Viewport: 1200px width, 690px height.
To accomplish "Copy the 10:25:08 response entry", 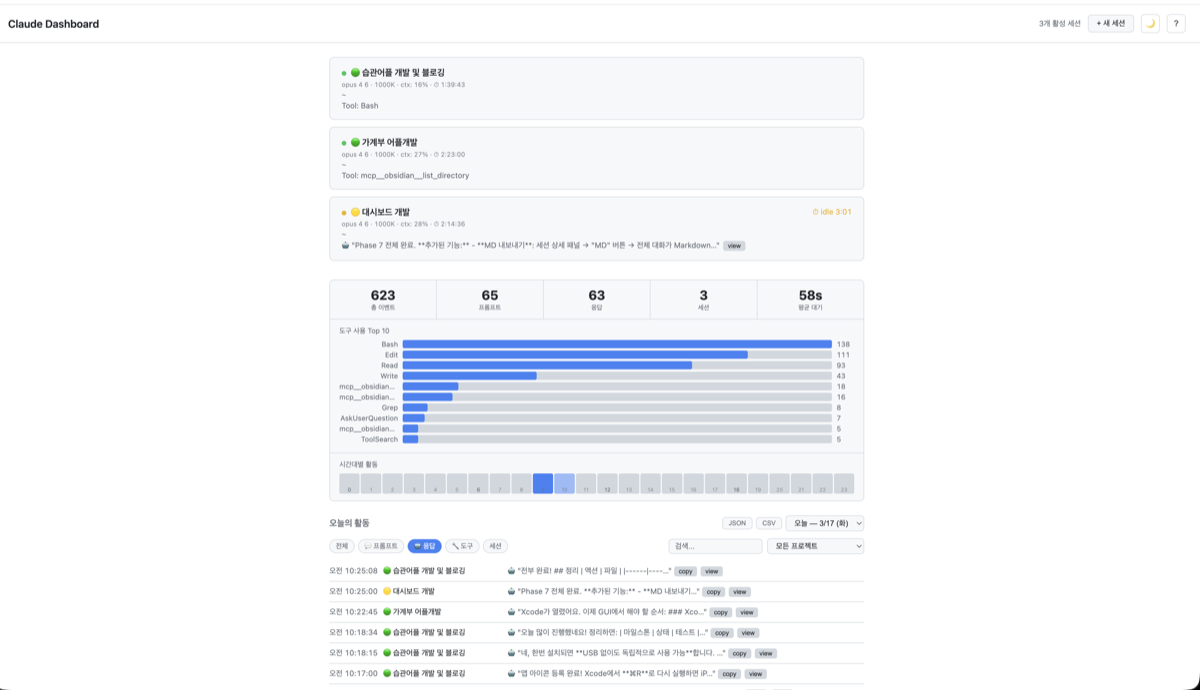I will tap(685, 571).
